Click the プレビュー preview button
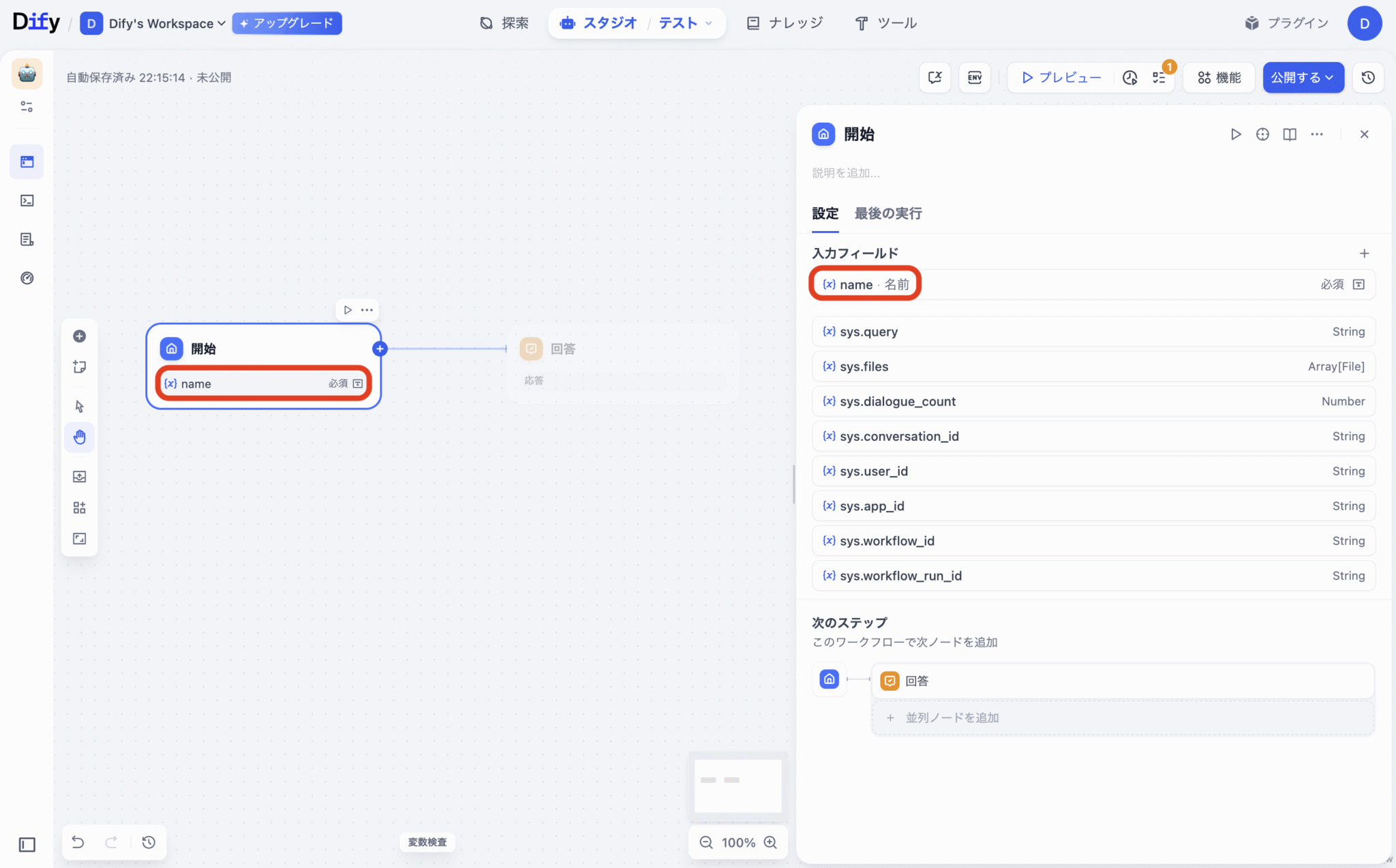The width and height of the screenshot is (1396, 868). point(1059,77)
